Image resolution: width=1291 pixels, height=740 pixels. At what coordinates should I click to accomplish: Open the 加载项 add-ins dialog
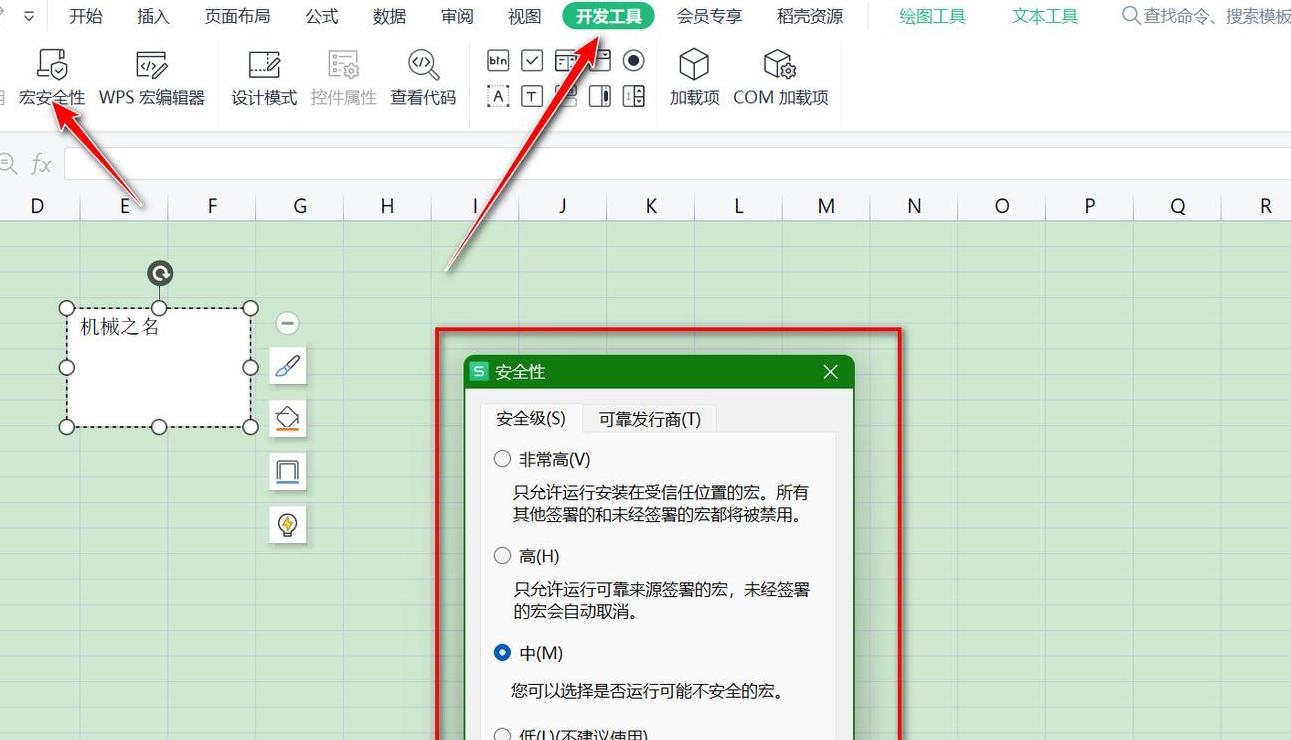(x=694, y=78)
